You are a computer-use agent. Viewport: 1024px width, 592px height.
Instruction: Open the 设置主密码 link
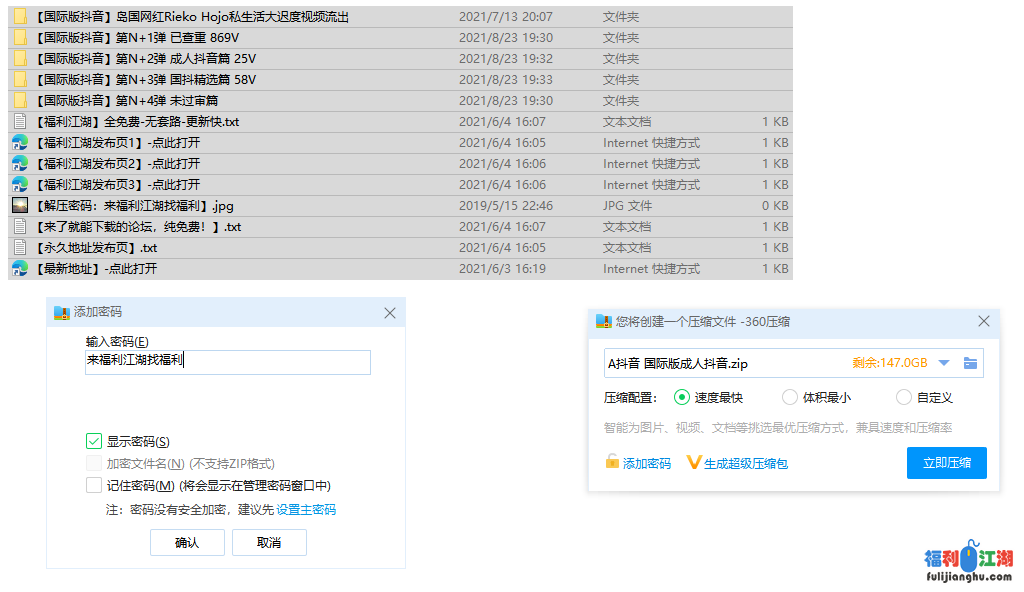click(x=306, y=510)
